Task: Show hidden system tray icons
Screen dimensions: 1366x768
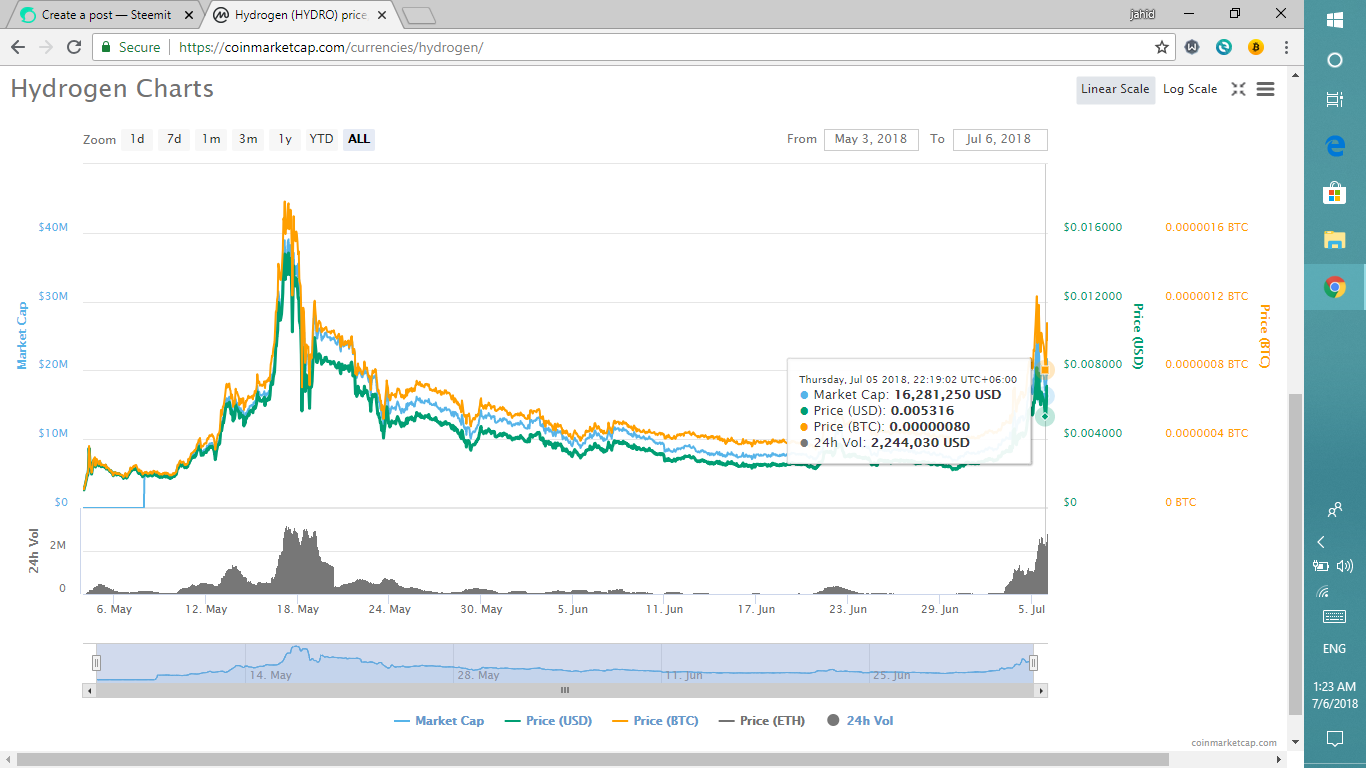Action: point(1321,542)
